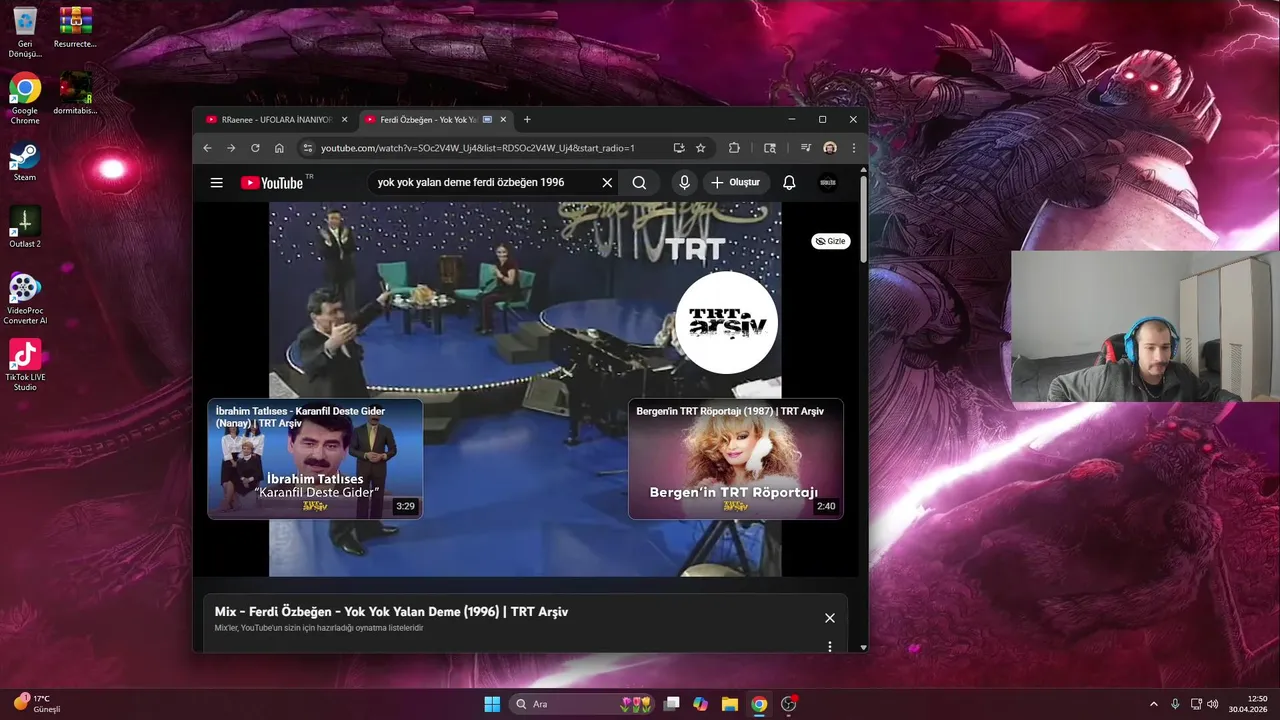The width and height of the screenshot is (1280, 720).
Task: Open the YouTube hamburger guide menu
Action: (x=216, y=183)
